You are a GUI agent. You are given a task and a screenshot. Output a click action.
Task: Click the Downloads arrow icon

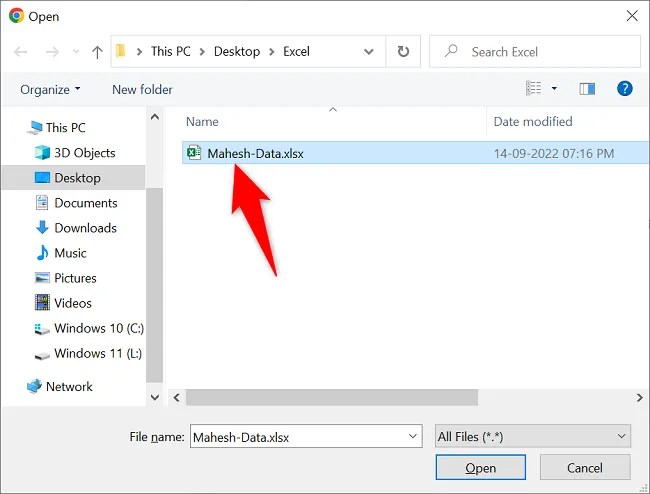tap(42, 228)
